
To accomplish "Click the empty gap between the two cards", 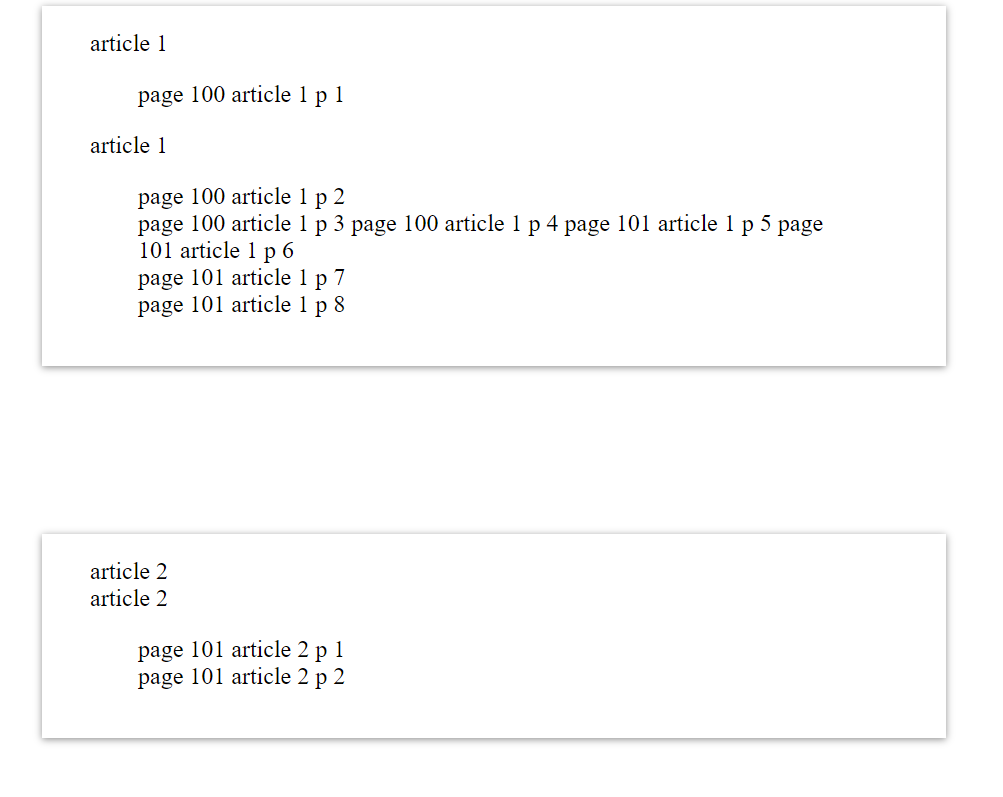I will click(x=494, y=450).
